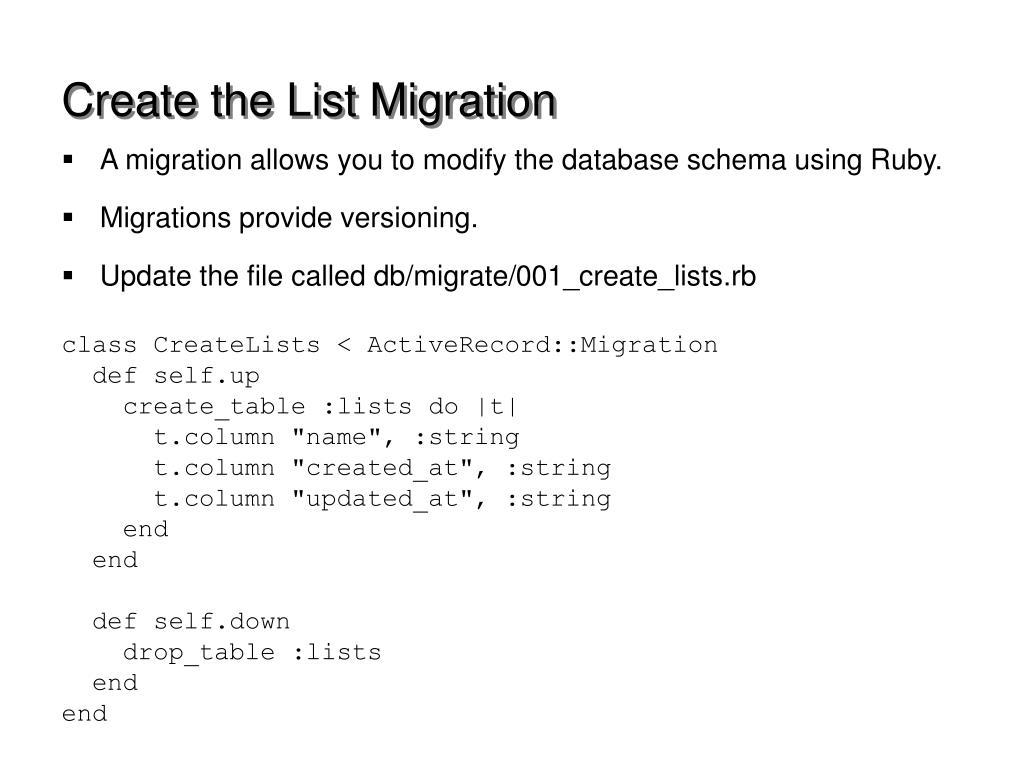This screenshot has height=768, width=1024.
Task: Click the "def self.up" code line
Action: click(x=175, y=376)
